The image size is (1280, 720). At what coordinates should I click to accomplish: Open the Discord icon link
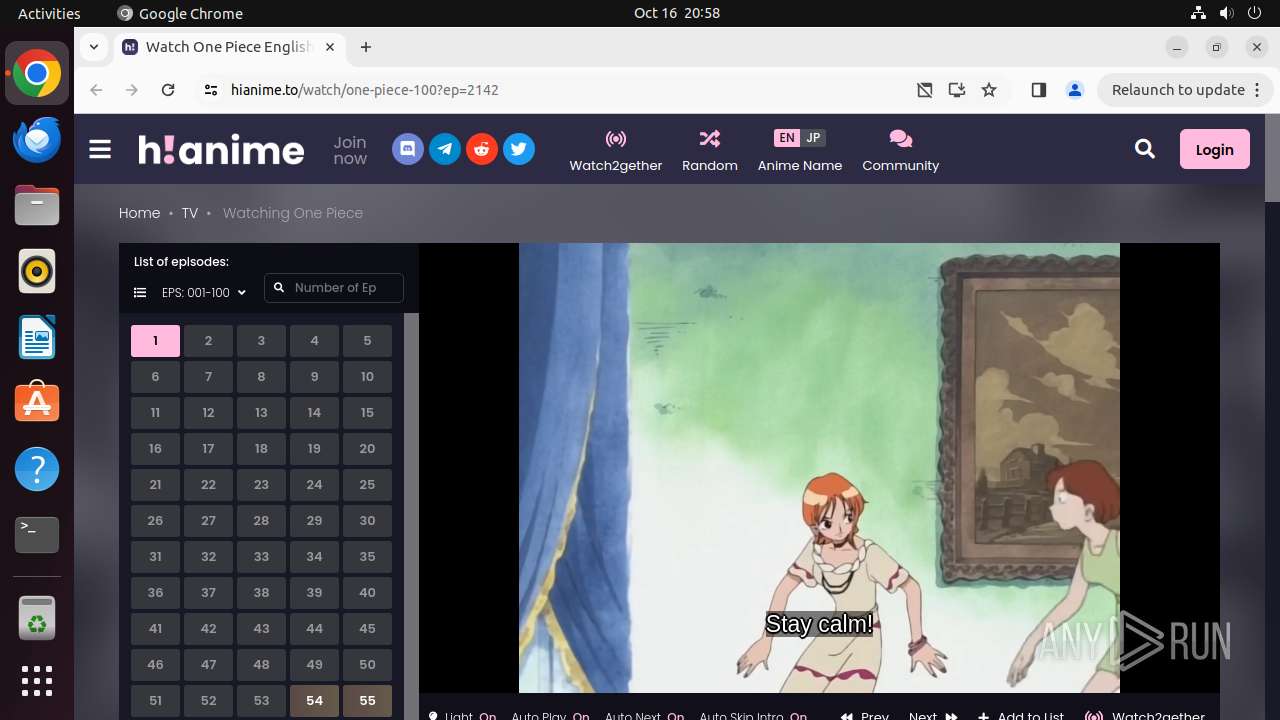407,150
